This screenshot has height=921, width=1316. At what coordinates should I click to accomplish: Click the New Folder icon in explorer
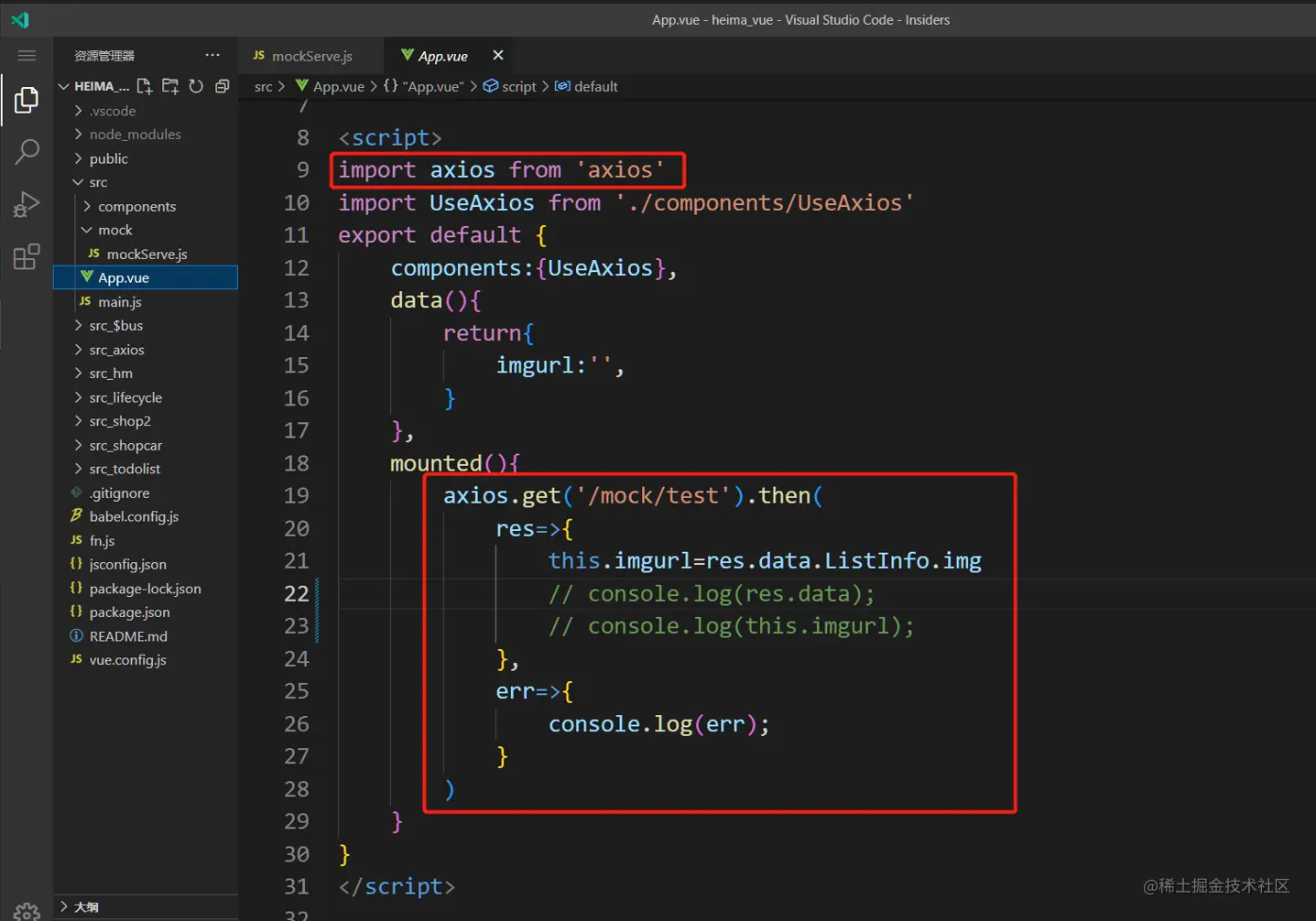coord(170,86)
